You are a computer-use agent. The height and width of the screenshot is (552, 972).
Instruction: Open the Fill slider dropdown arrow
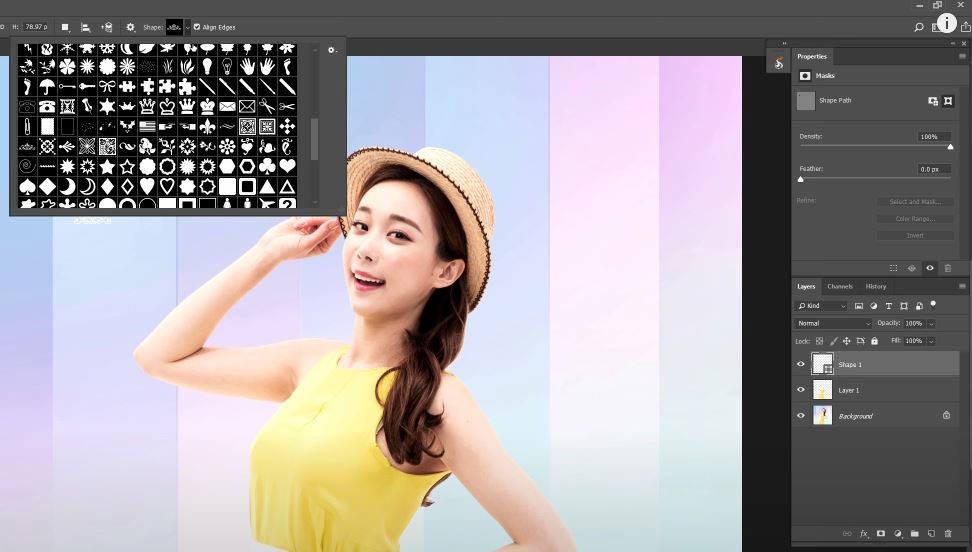click(931, 341)
